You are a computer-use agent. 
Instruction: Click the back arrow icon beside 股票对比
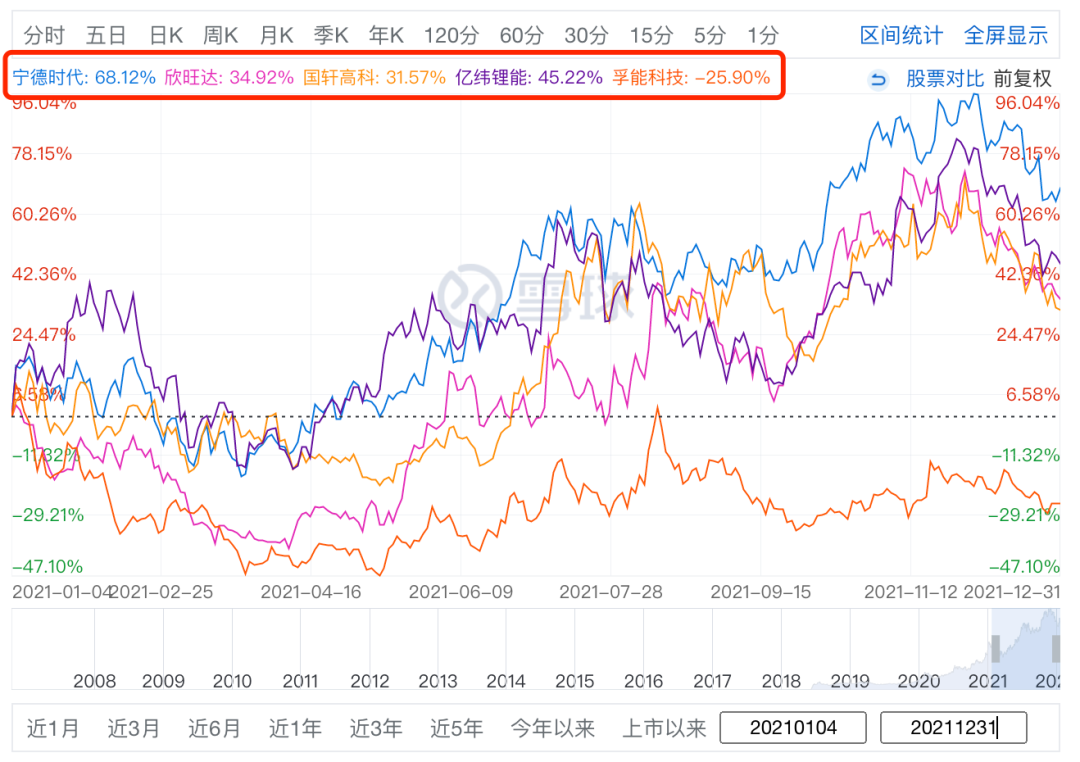coord(878,79)
